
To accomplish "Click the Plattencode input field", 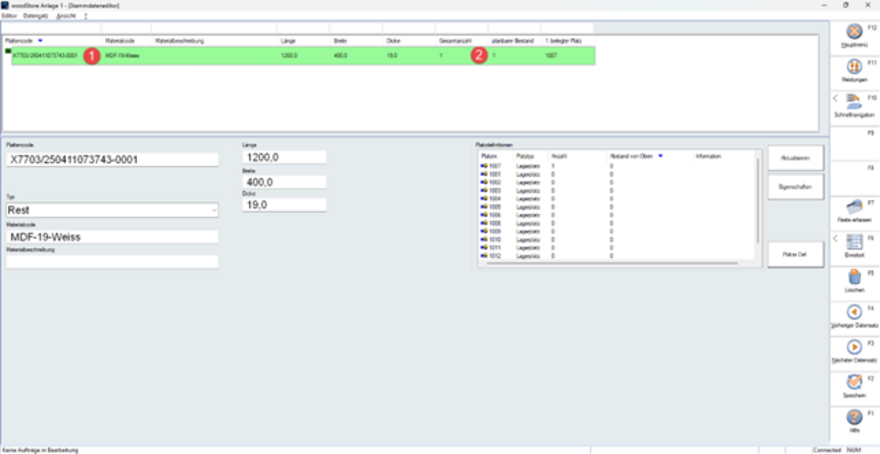I will pyautogui.click(x=112, y=159).
